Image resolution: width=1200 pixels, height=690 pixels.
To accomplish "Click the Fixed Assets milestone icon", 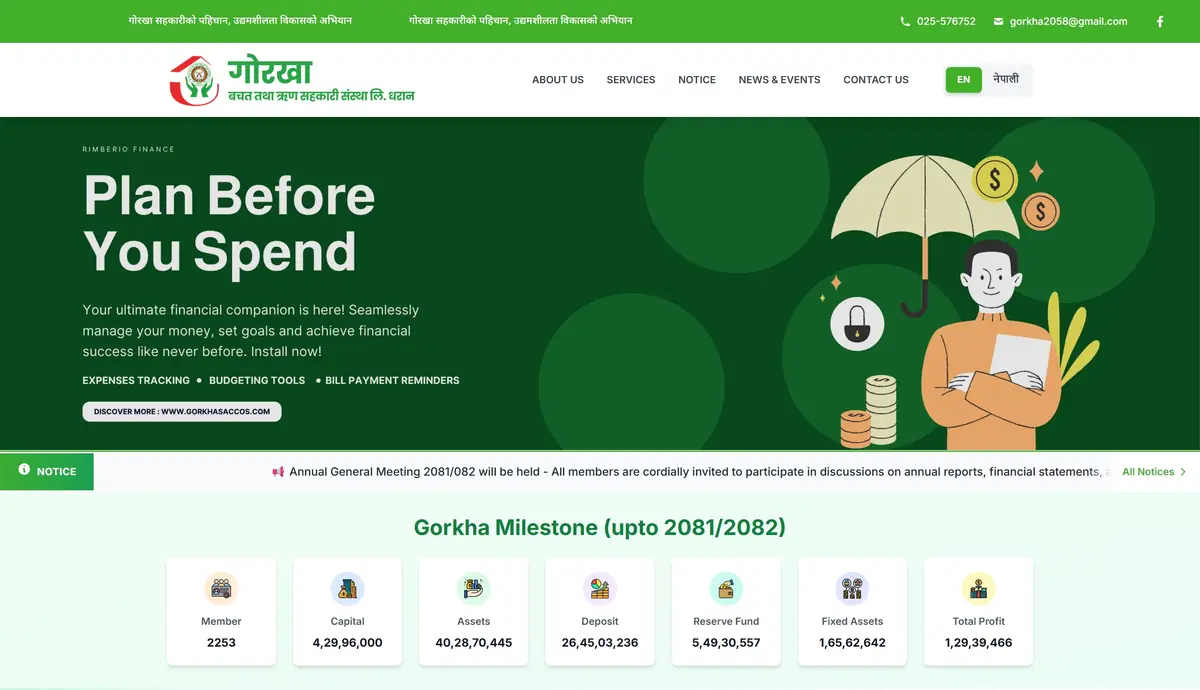I will tap(852, 589).
